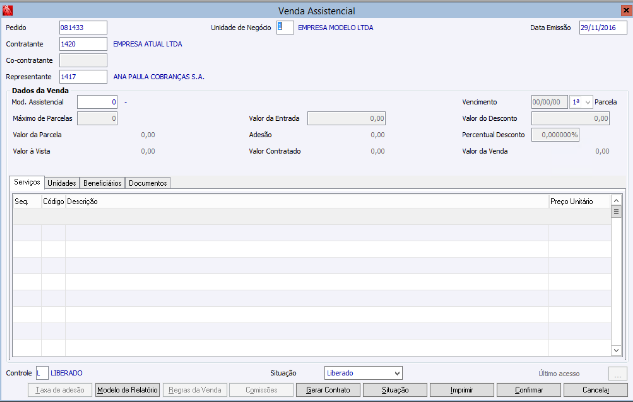Select the first empty grid row

pos(312,216)
